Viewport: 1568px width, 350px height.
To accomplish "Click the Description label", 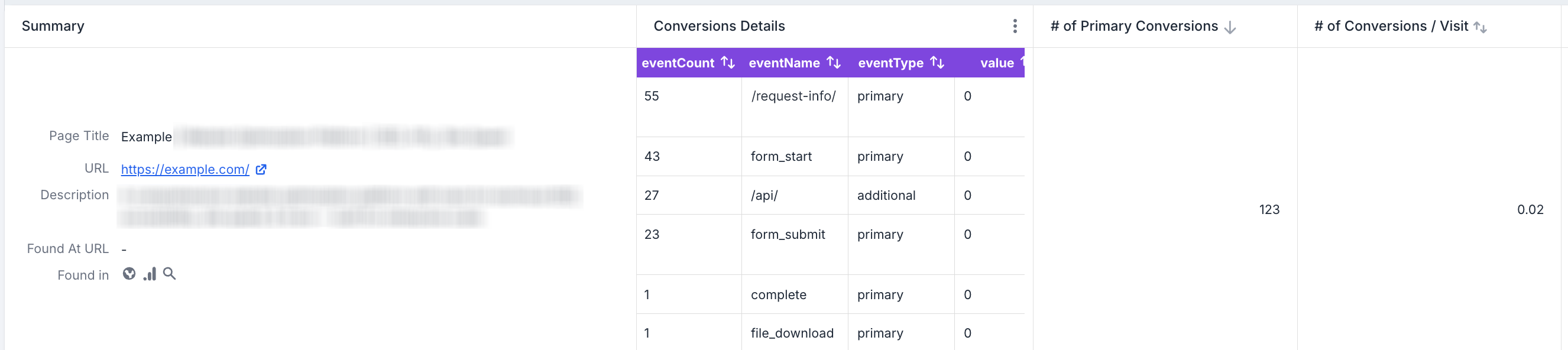I will pyautogui.click(x=74, y=195).
